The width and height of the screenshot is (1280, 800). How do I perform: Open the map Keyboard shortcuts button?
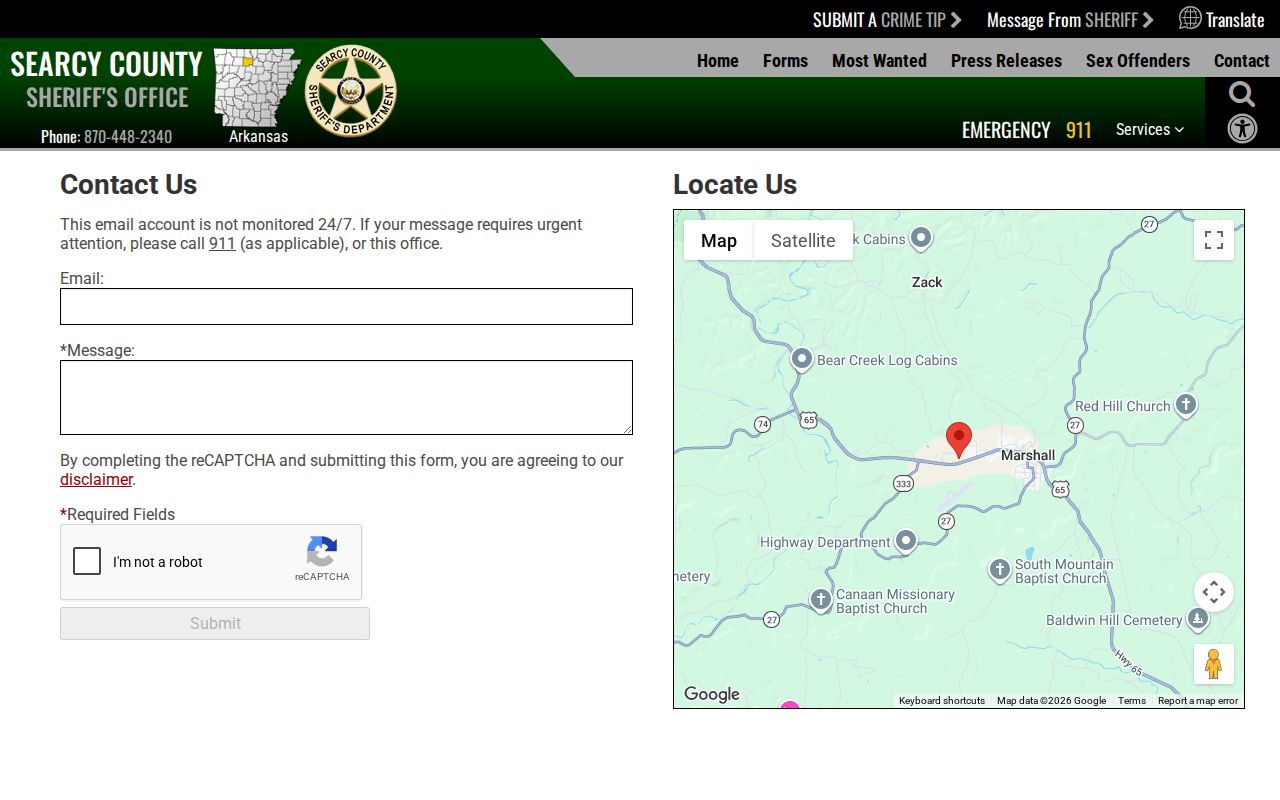point(942,701)
